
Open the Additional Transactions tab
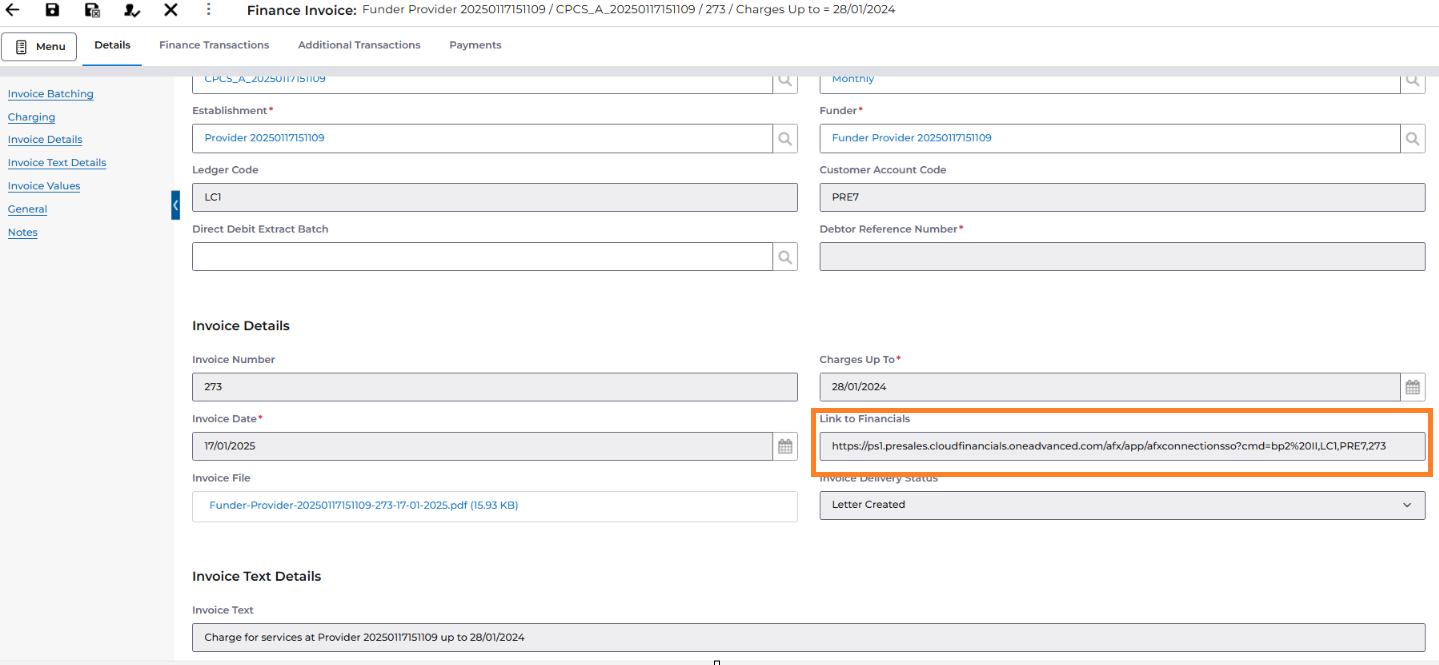click(359, 45)
